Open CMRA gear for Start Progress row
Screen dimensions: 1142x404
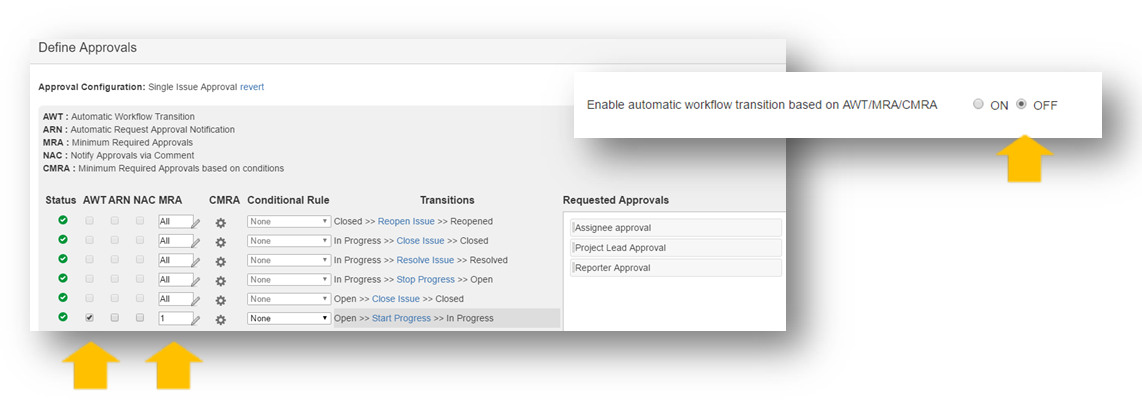click(x=221, y=320)
